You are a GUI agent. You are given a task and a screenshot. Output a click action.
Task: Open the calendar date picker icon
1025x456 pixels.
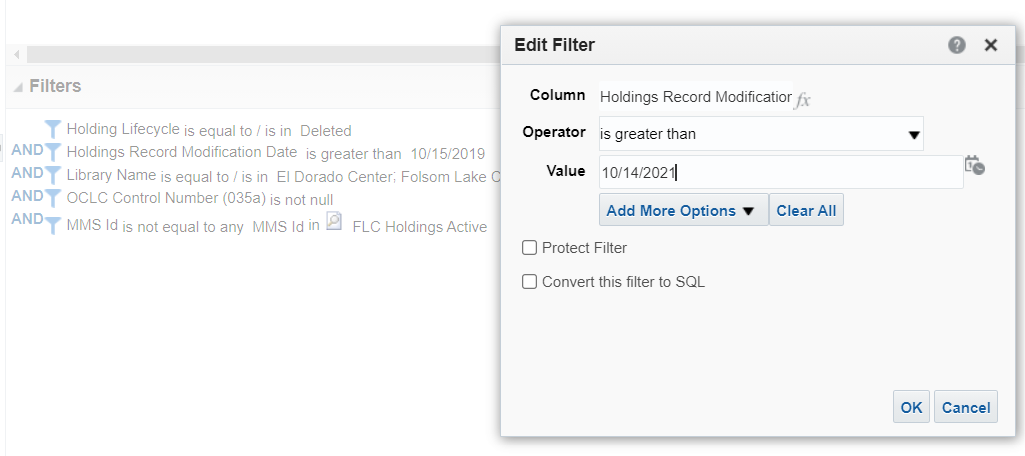pyautogui.click(x=975, y=165)
